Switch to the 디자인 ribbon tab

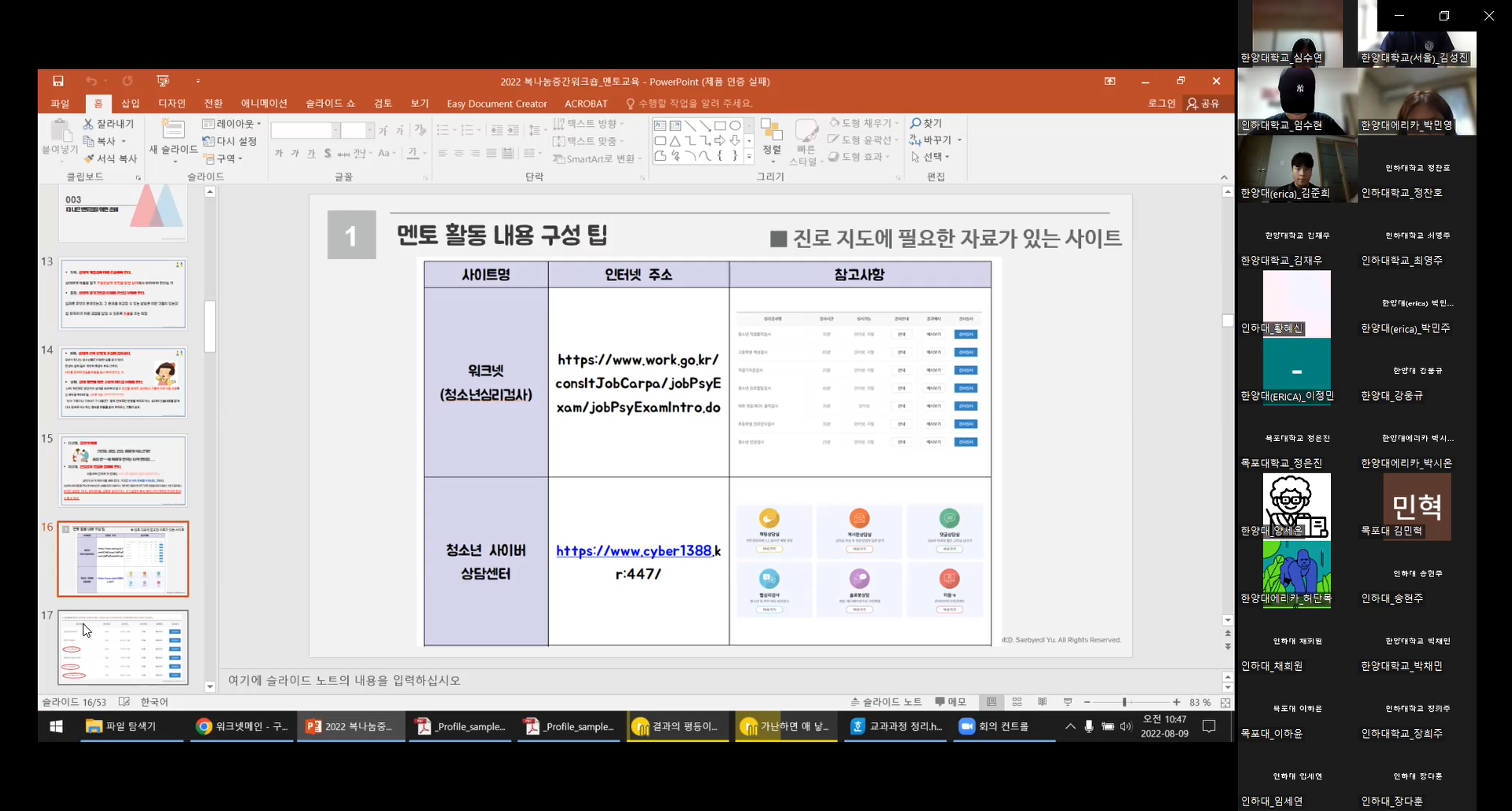coord(172,103)
